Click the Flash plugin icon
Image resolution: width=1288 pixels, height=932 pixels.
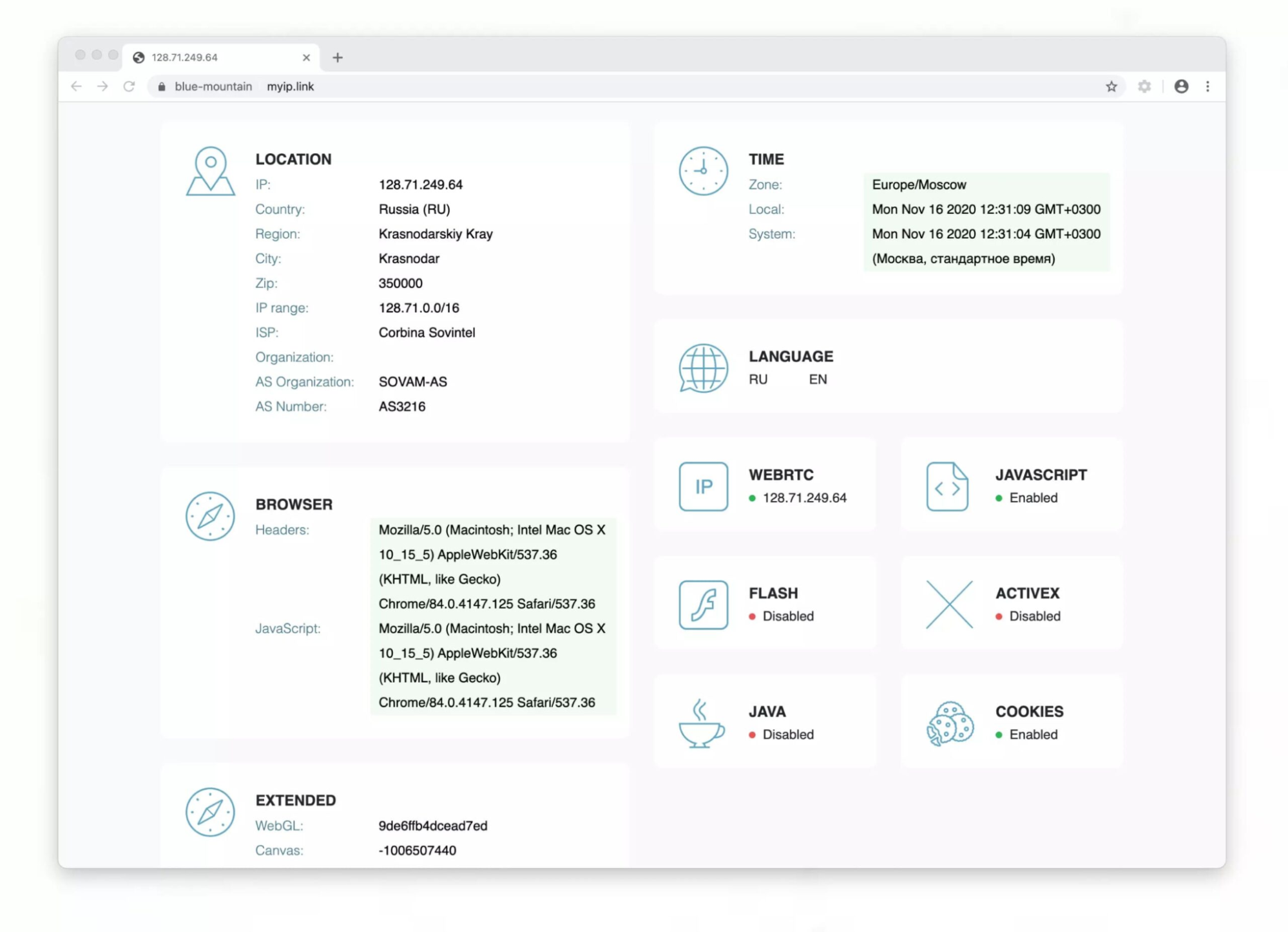[702, 604]
